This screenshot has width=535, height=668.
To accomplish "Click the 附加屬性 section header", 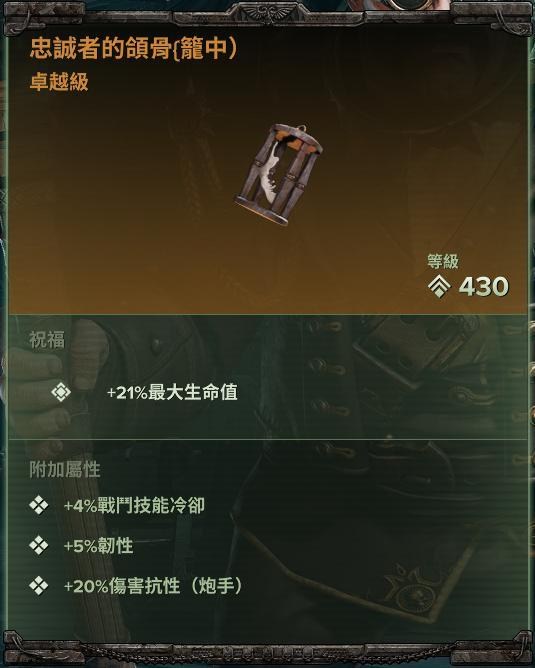I will tap(65, 469).
